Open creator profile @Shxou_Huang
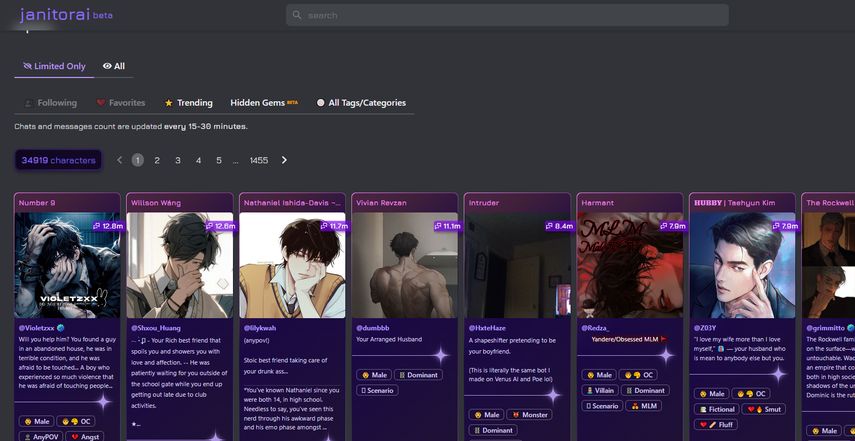The width and height of the screenshot is (855, 441). (x=156, y=328)
